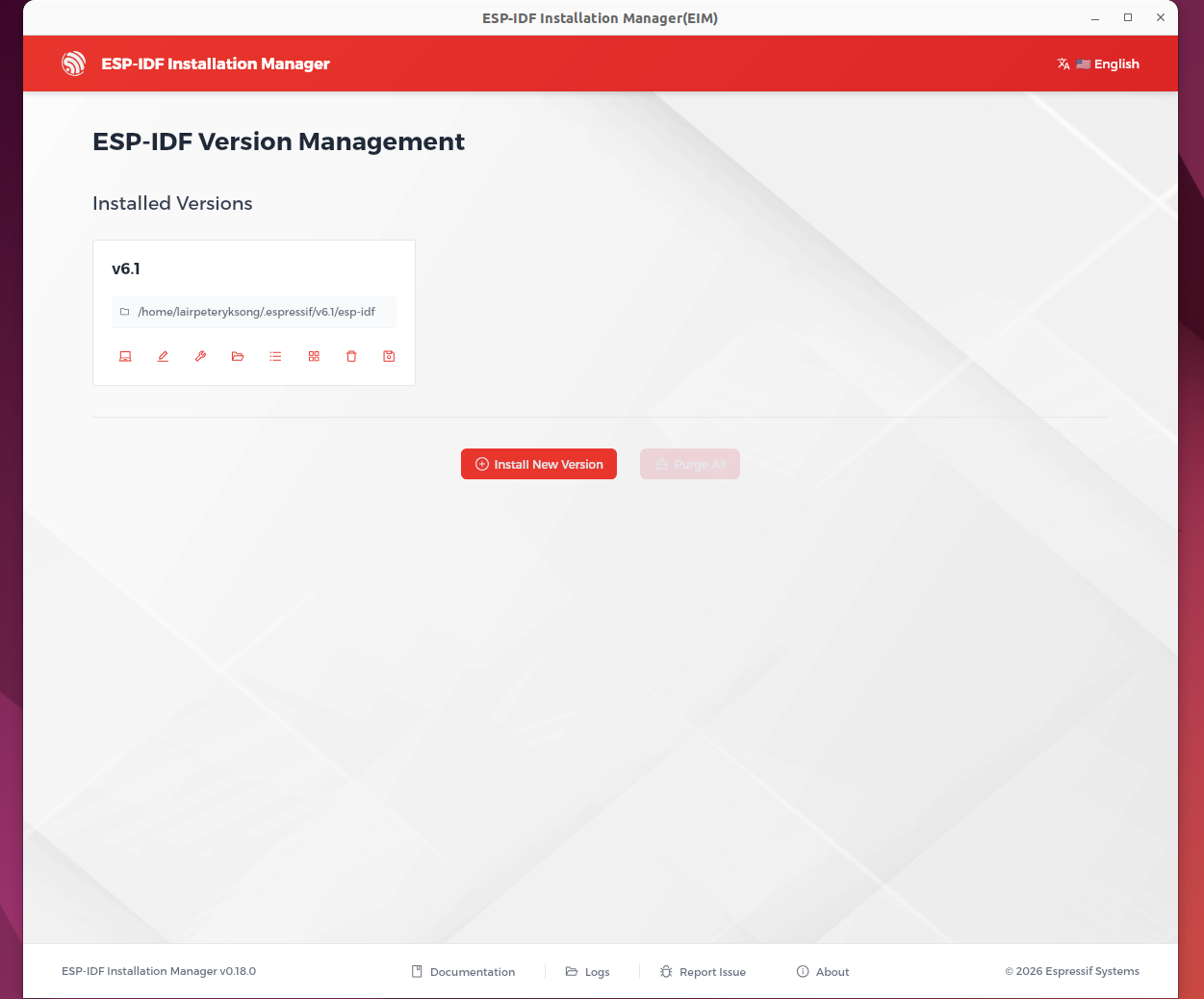Click © 2026 Espressif Systems text
This screenshot has height=999, width=1204.
tap(1072, 971)
